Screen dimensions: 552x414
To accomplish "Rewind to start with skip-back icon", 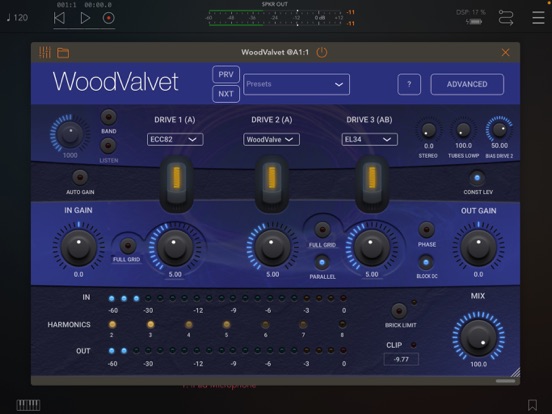I will [x=59, y=18].
